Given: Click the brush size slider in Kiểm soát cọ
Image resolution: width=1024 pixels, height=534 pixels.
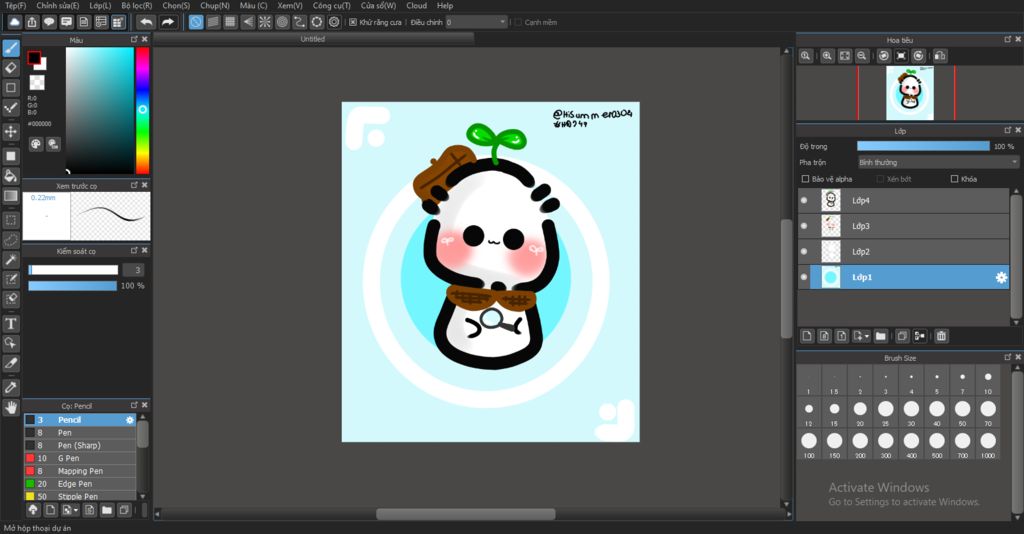Looking at the screenshot, I should [x=73, y=270].
